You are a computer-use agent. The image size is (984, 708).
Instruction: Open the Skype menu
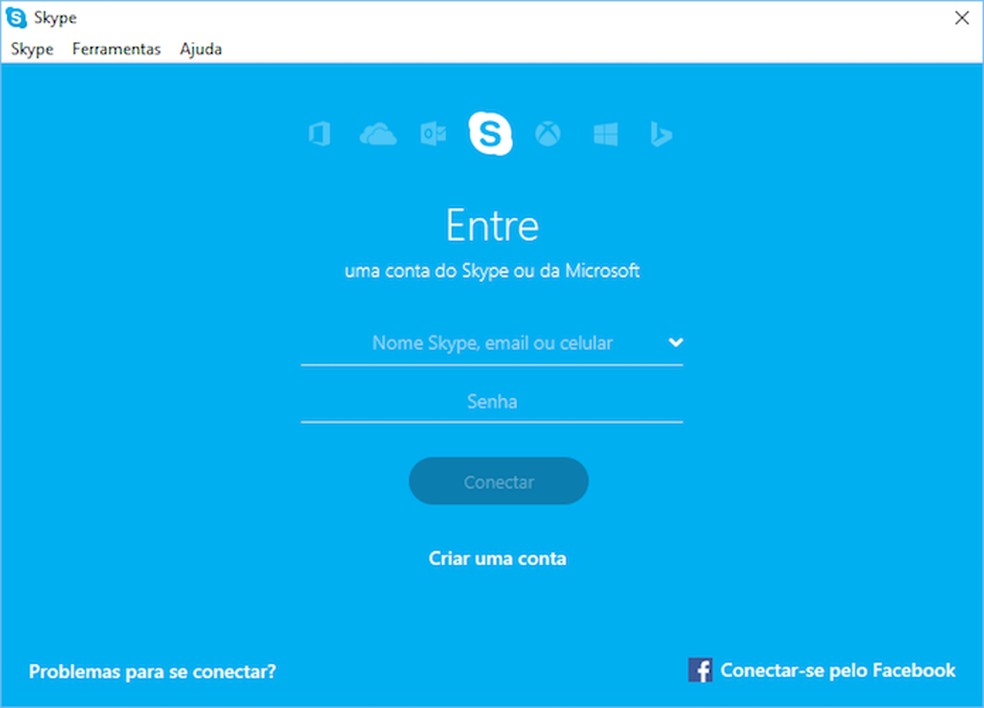point(32,49)
